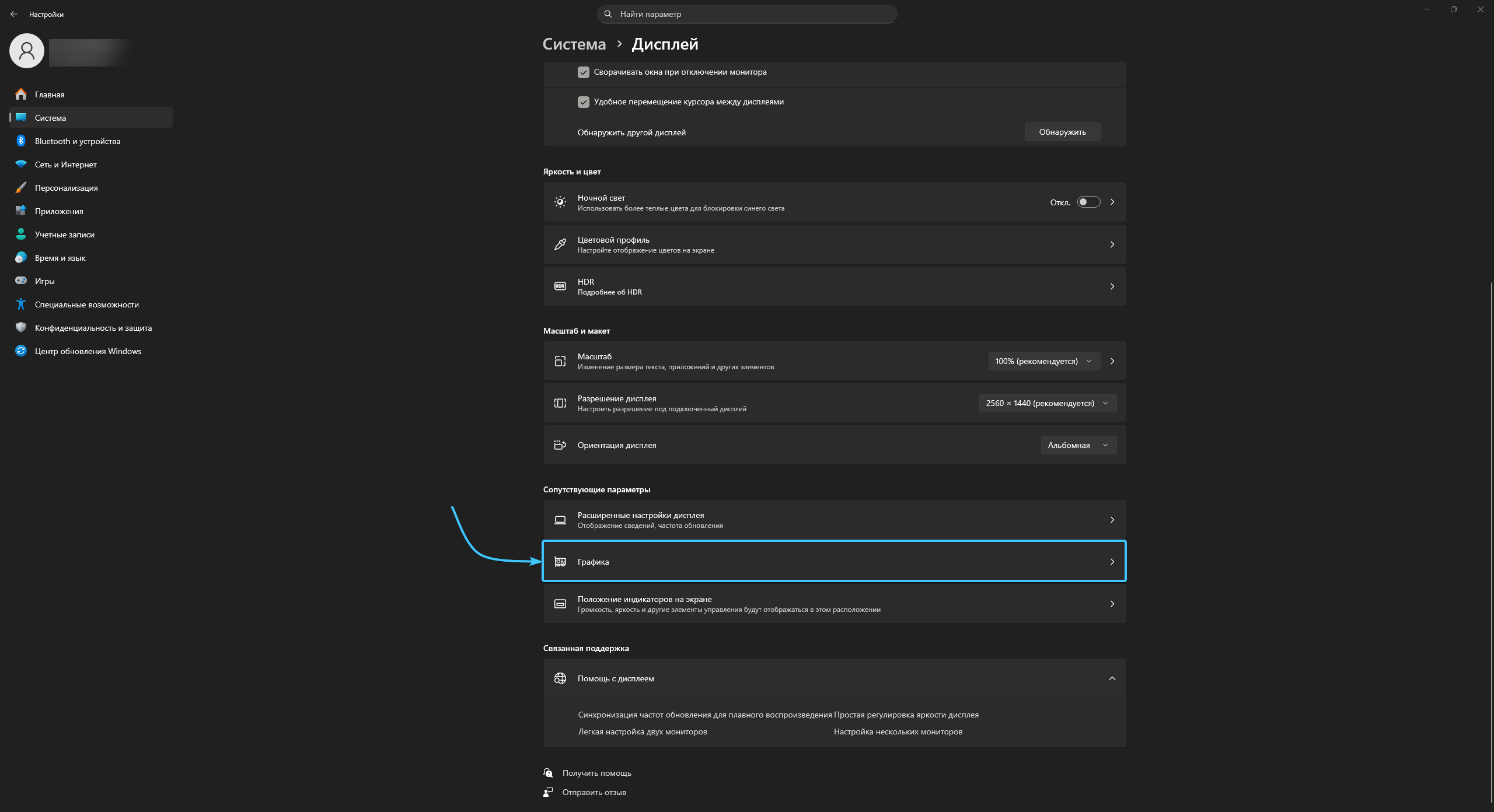
Task: Click the user account avatar
Action: click(27, 51)
